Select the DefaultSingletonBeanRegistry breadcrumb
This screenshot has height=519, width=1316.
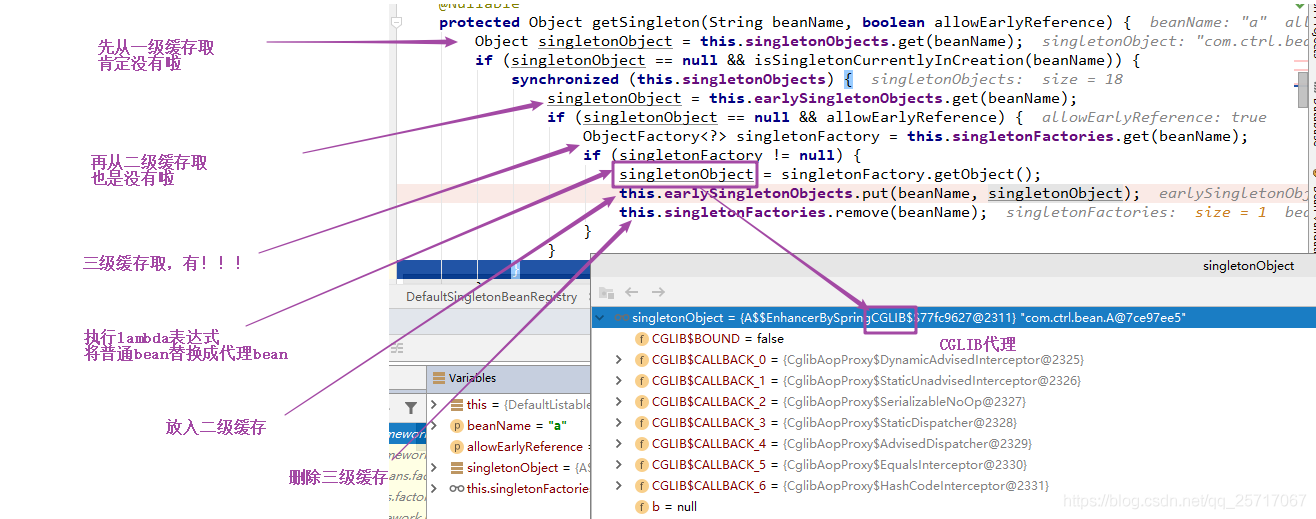[491, 297]
